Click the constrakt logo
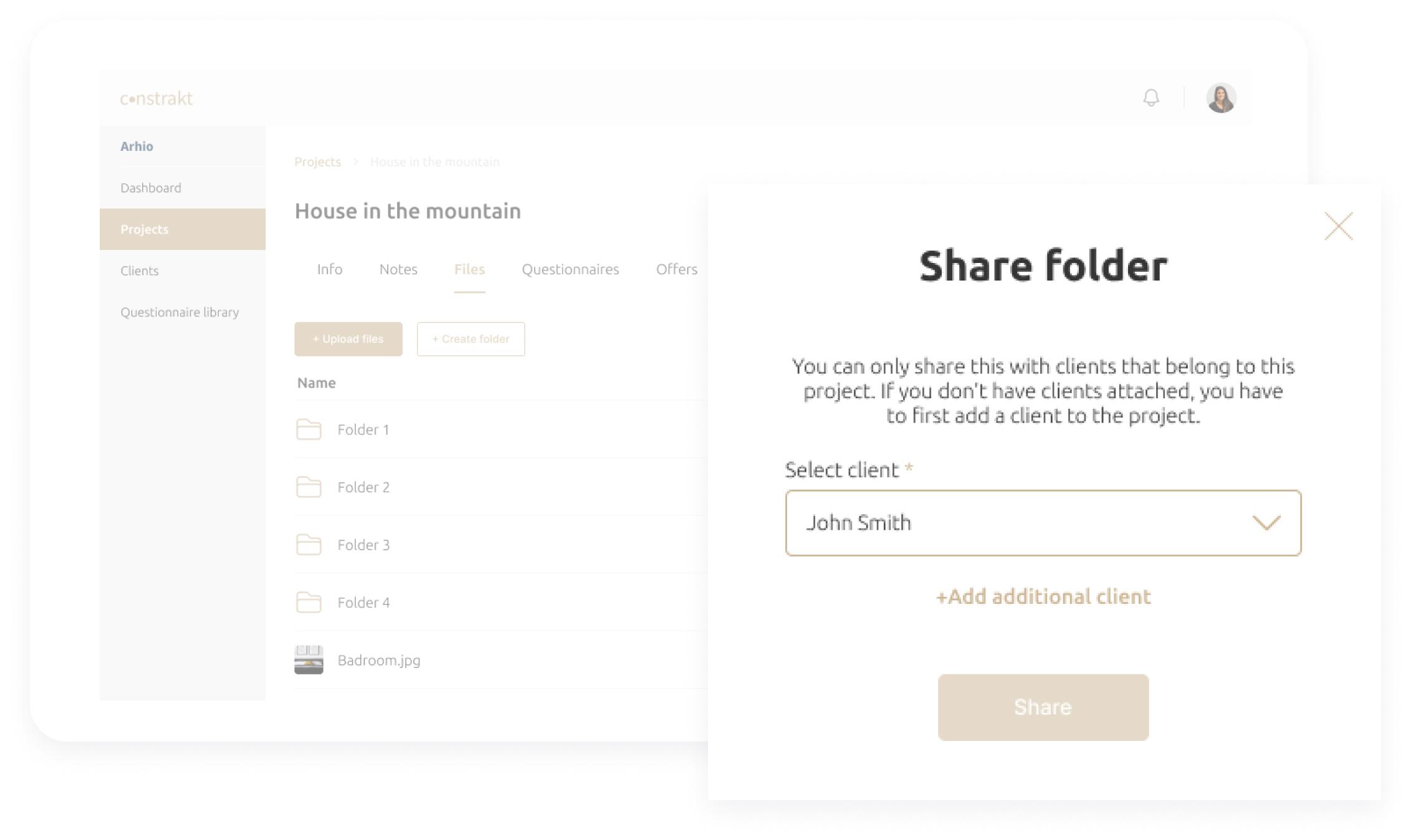The width and height of the screenshot is (1411, 840). point(156,98)
